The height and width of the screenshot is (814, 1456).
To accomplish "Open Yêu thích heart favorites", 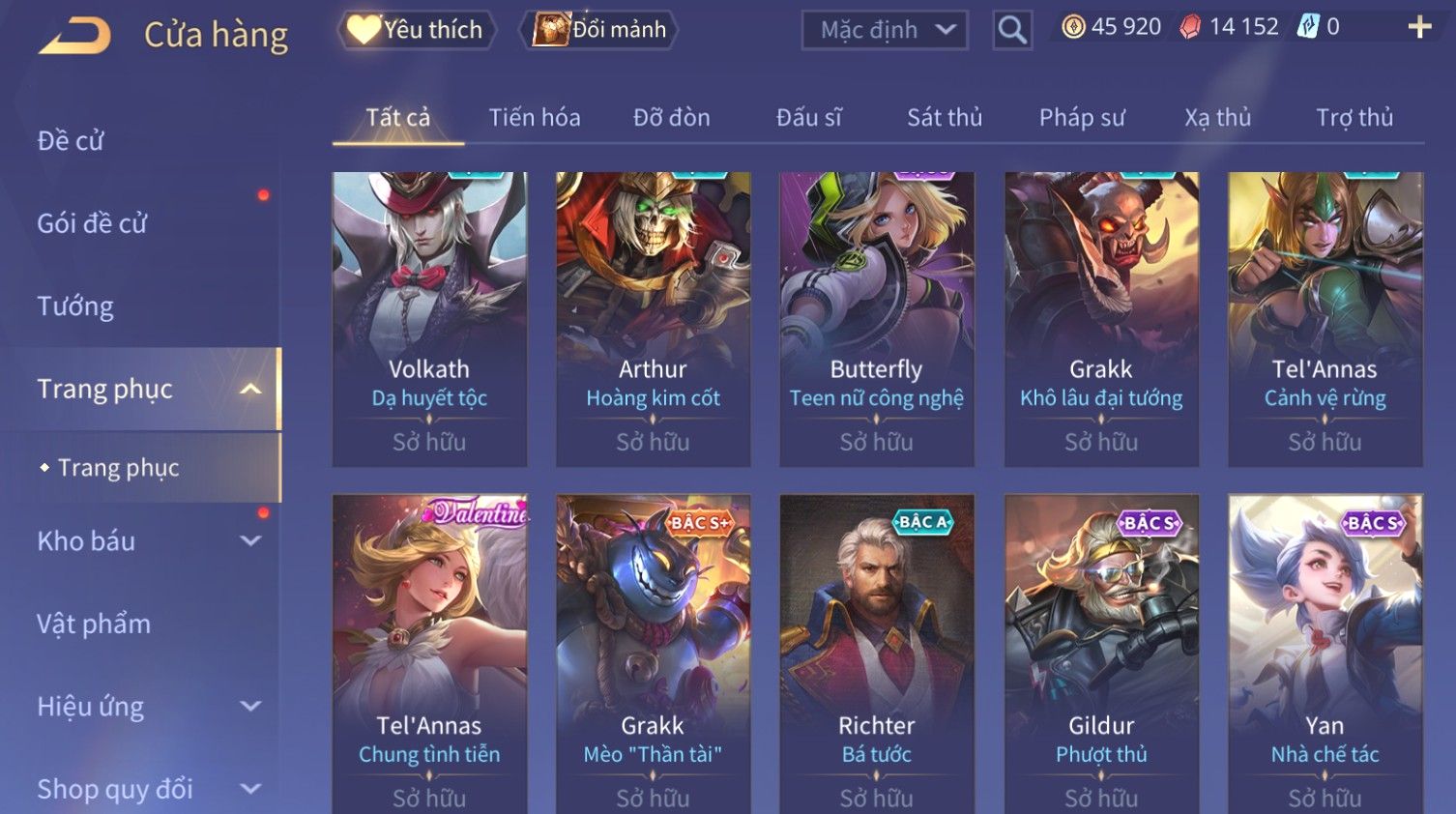I will coord(416,30).
